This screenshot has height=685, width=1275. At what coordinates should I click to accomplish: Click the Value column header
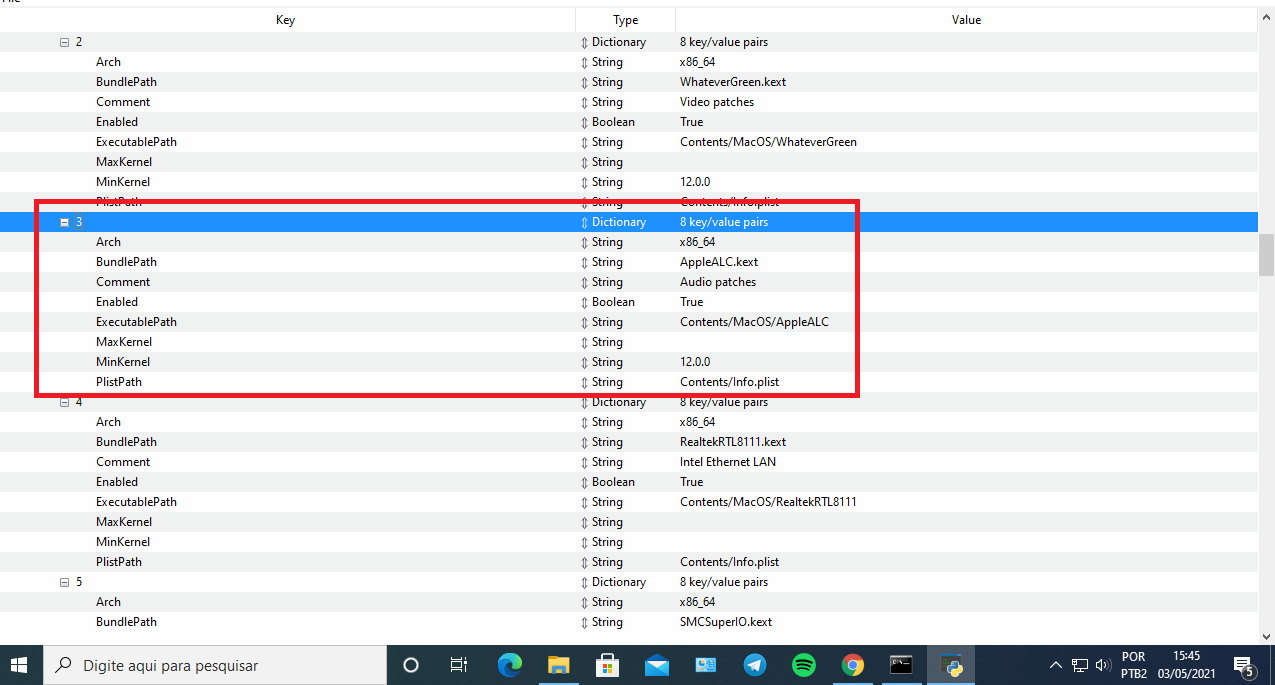pyautogui.click(x=966, y=20)
